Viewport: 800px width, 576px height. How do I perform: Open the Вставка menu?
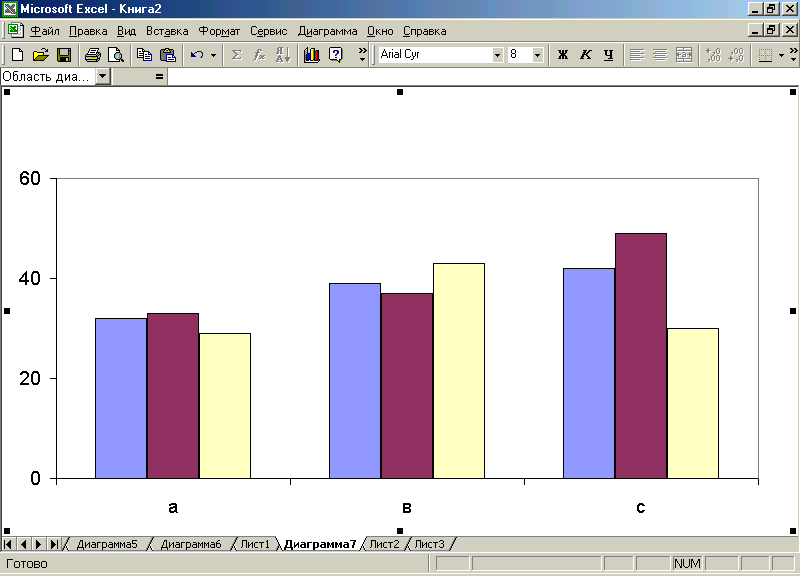pyautogui.click(x=167, y=31)
